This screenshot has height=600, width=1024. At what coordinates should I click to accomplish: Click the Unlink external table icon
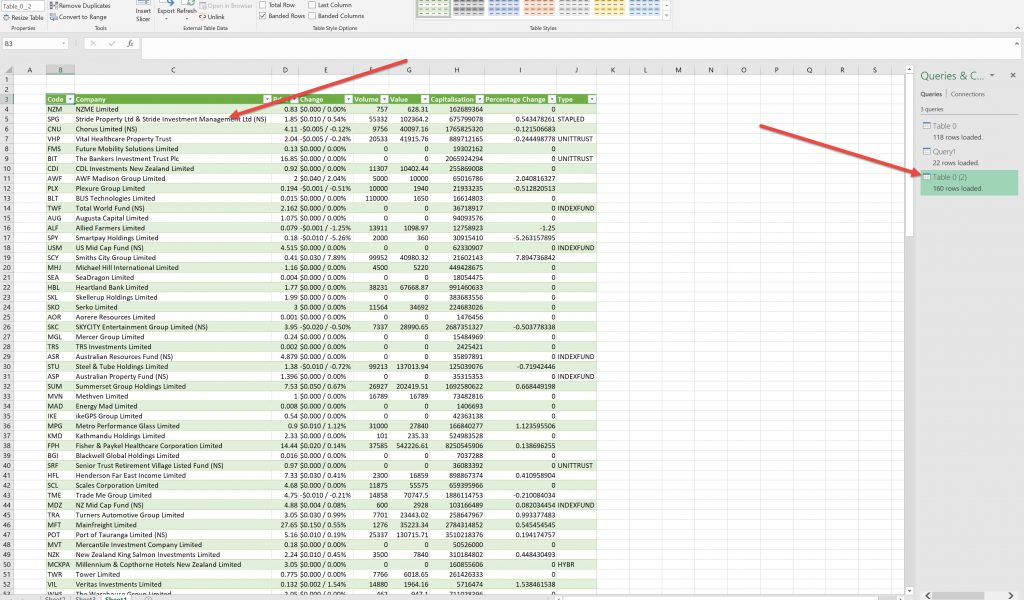coord(213,17)
